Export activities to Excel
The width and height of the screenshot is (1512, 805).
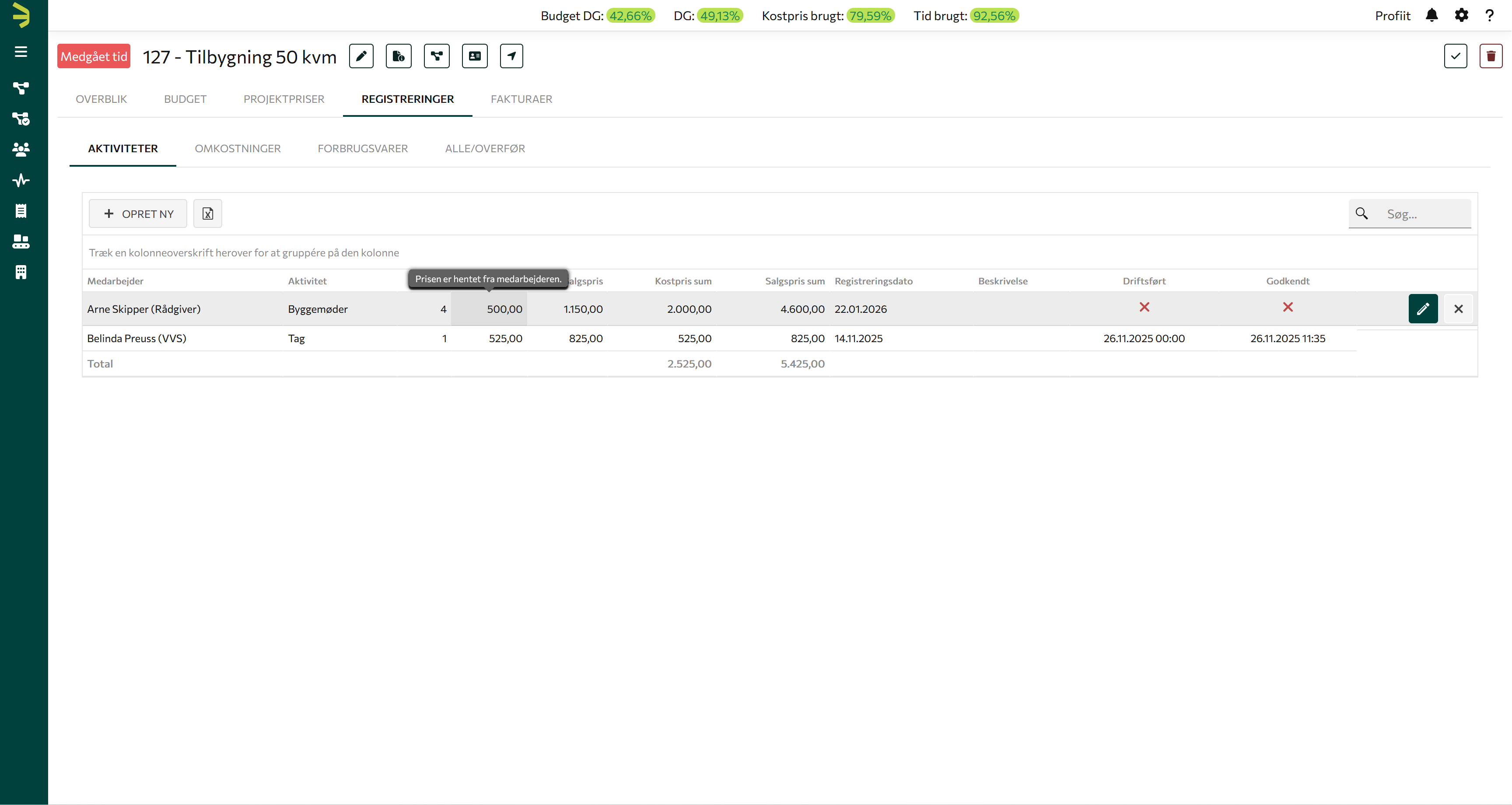208,214
